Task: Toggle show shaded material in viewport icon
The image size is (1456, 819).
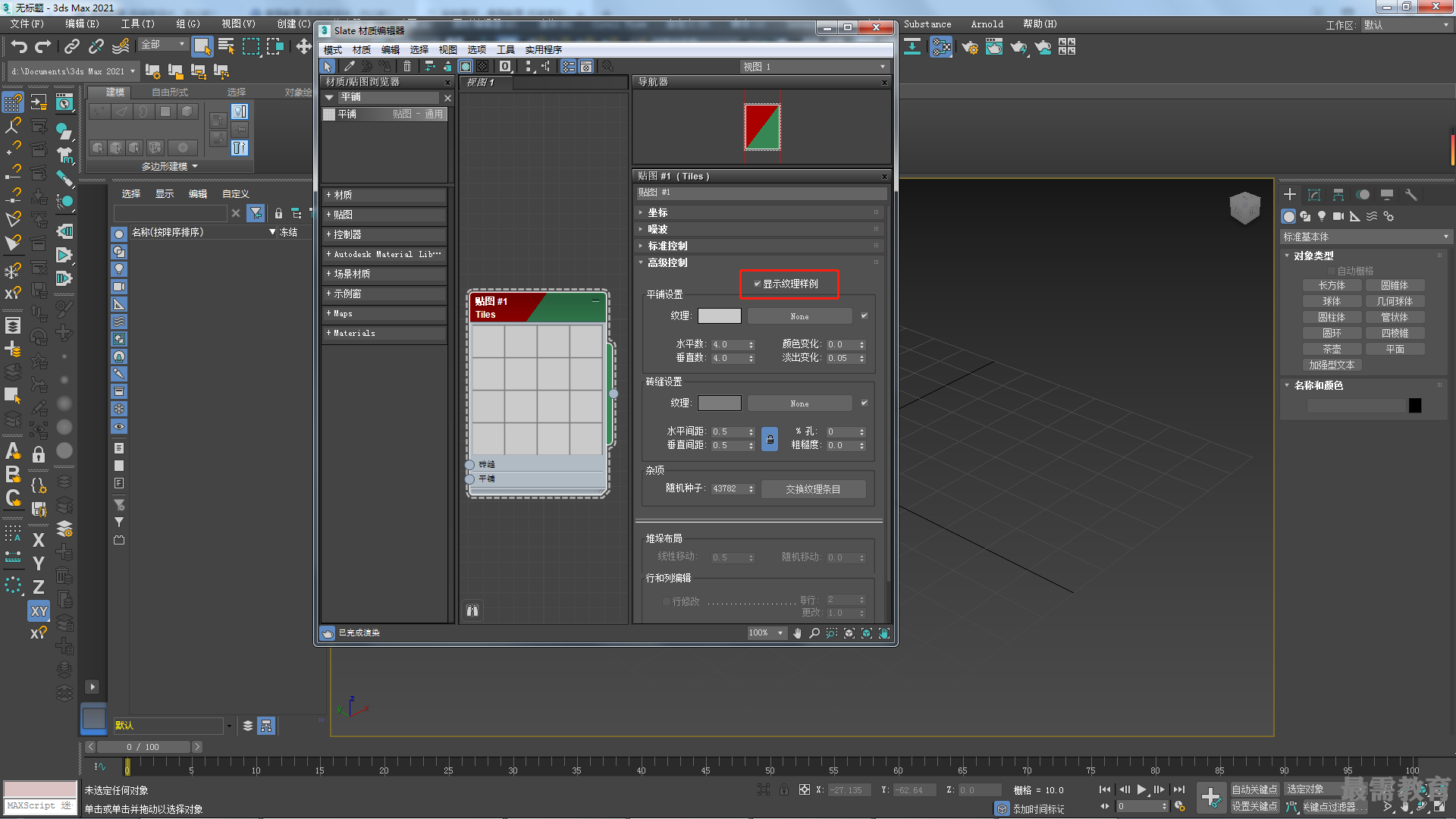Action: click(x=466, y=67)
